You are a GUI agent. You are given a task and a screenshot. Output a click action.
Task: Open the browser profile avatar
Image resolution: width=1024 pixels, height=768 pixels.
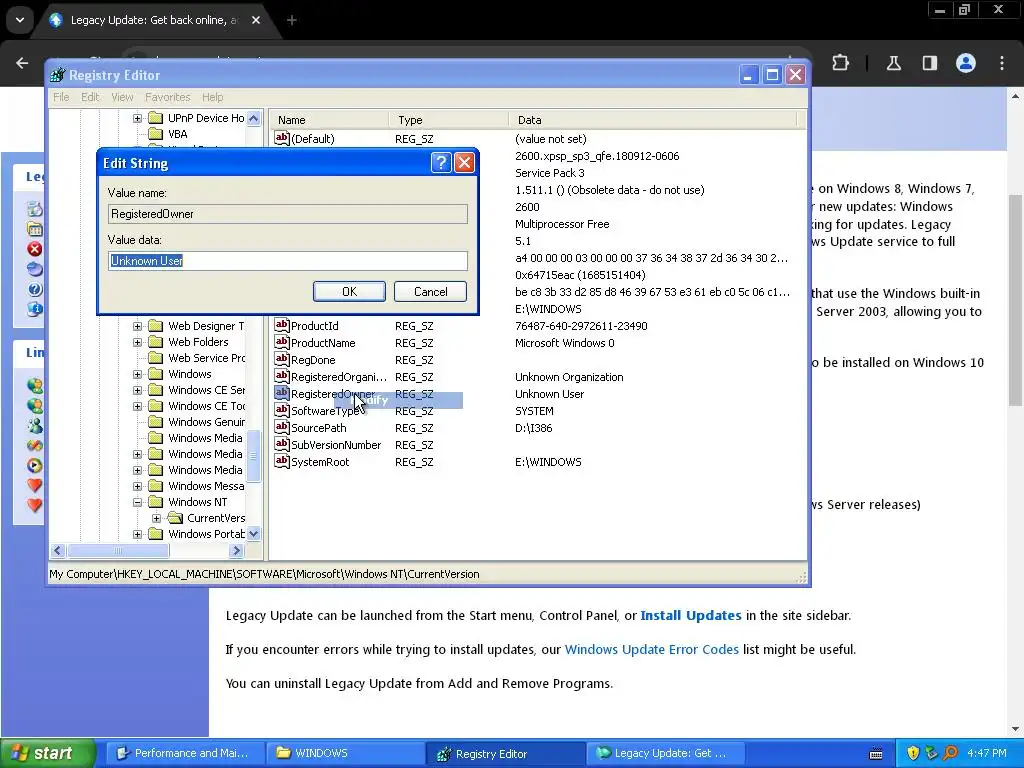click(x=966, y=63)
